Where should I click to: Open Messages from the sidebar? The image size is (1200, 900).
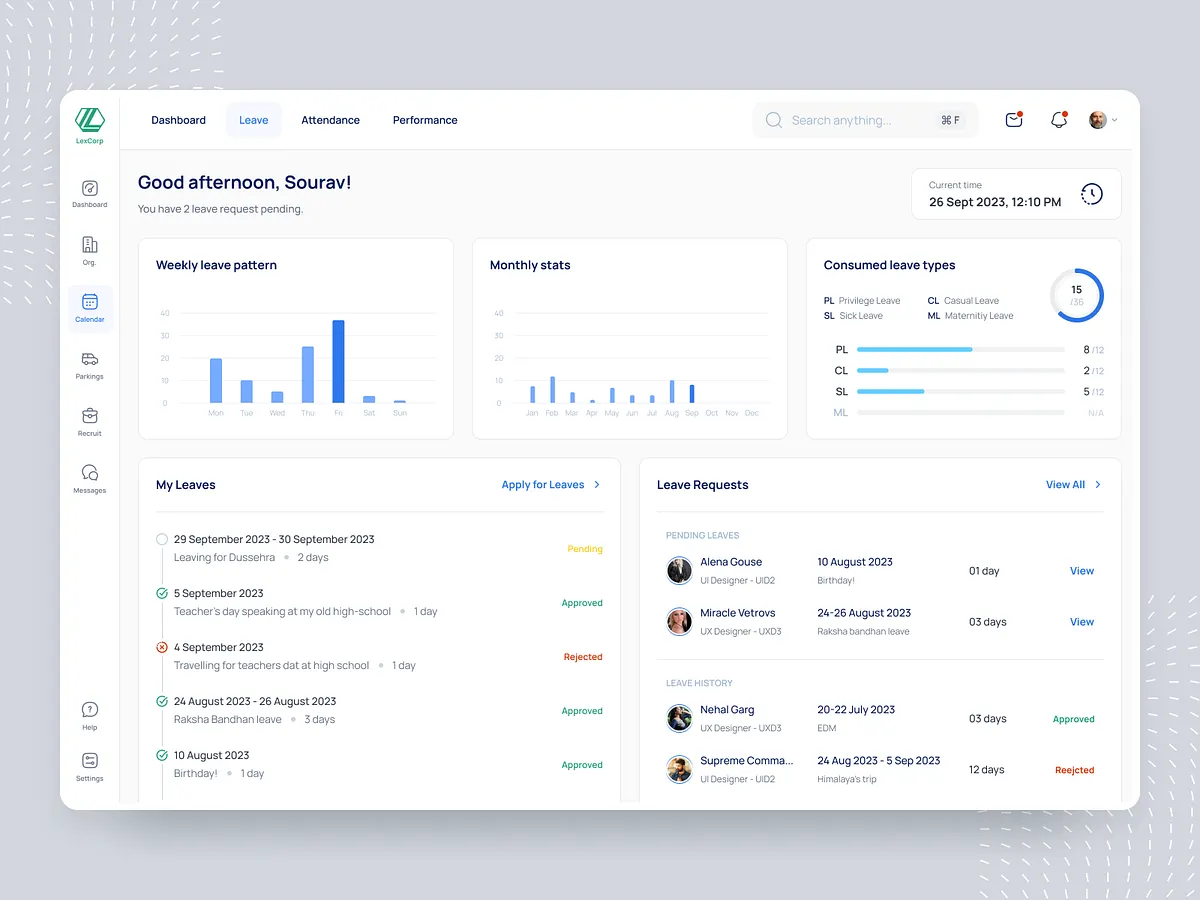pos(89,470)
